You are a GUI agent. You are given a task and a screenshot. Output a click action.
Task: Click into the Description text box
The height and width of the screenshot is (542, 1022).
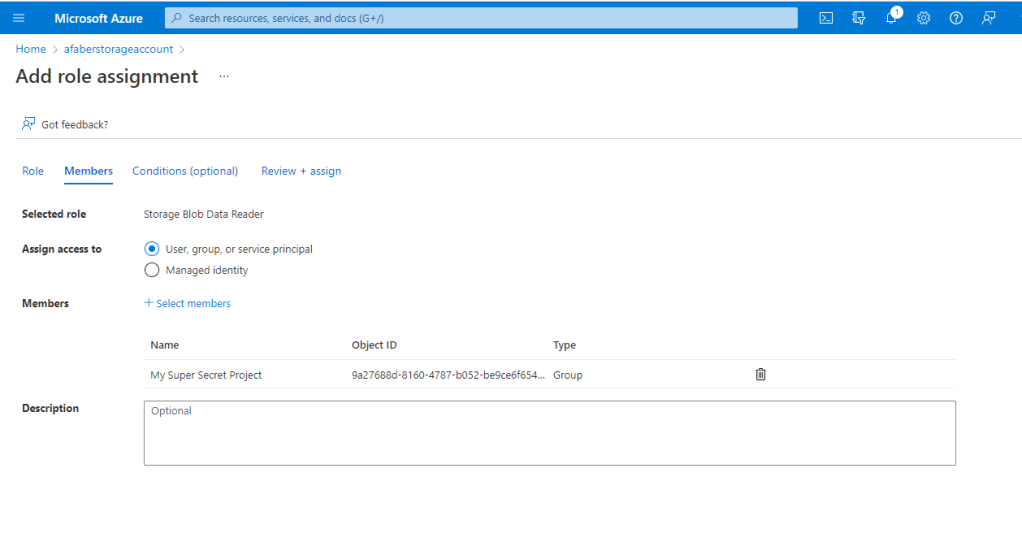pos(549,433)
